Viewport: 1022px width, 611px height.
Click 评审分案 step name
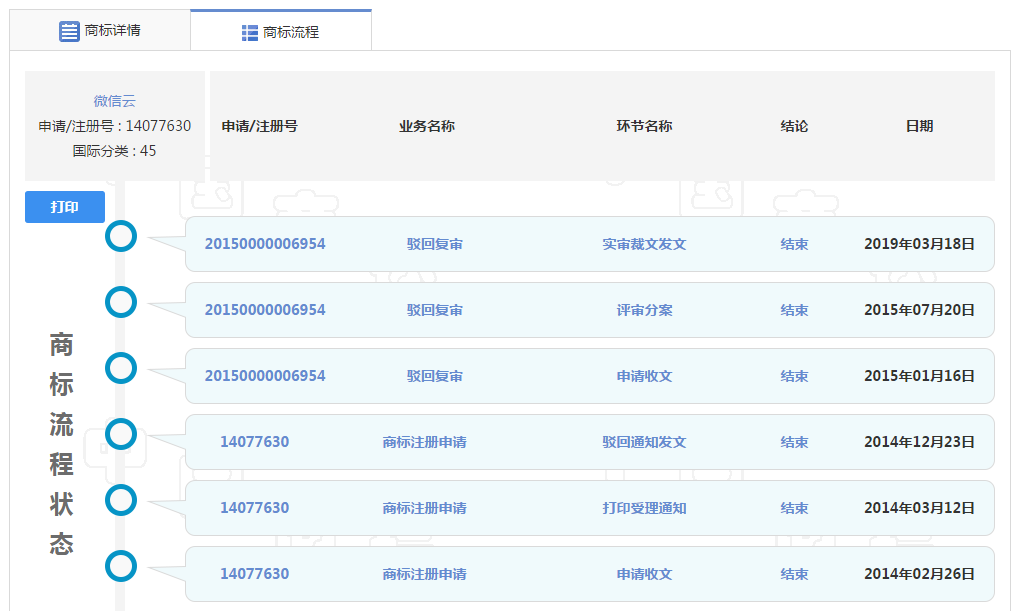pyautogui.click(x=644, y=310)
